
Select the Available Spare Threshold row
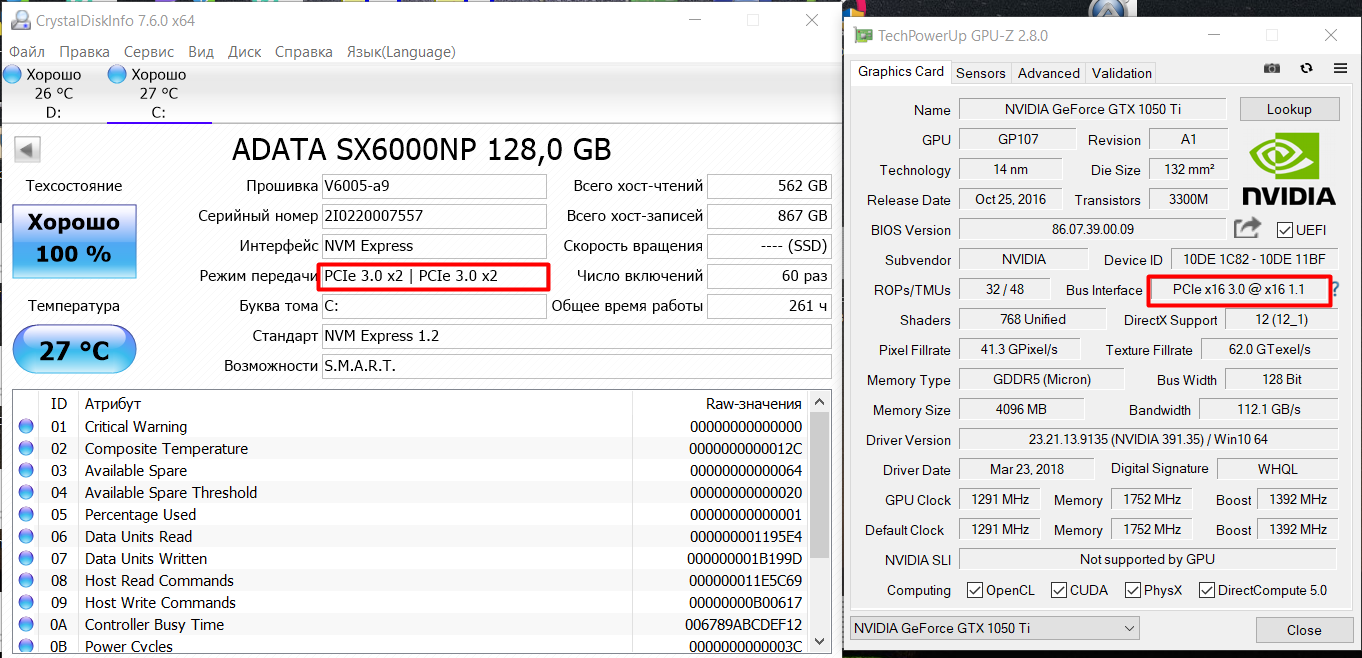[410, 493]
